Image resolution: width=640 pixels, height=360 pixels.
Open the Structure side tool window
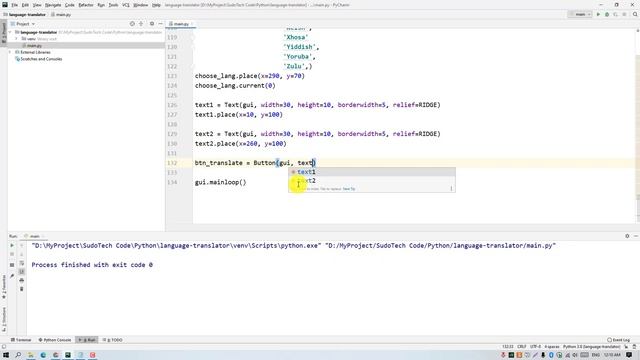pyautogui.click(x=4, y=319)
